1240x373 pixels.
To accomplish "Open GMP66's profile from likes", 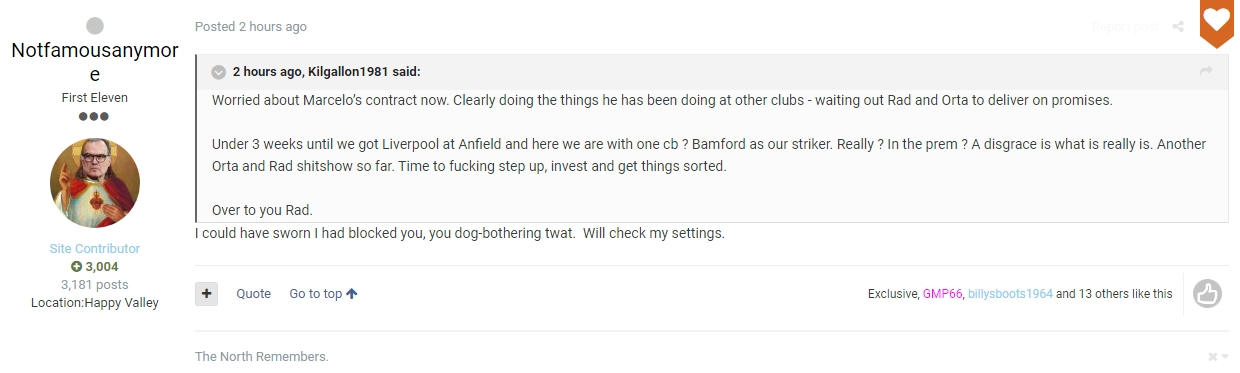I will click(x=941, y=294).
